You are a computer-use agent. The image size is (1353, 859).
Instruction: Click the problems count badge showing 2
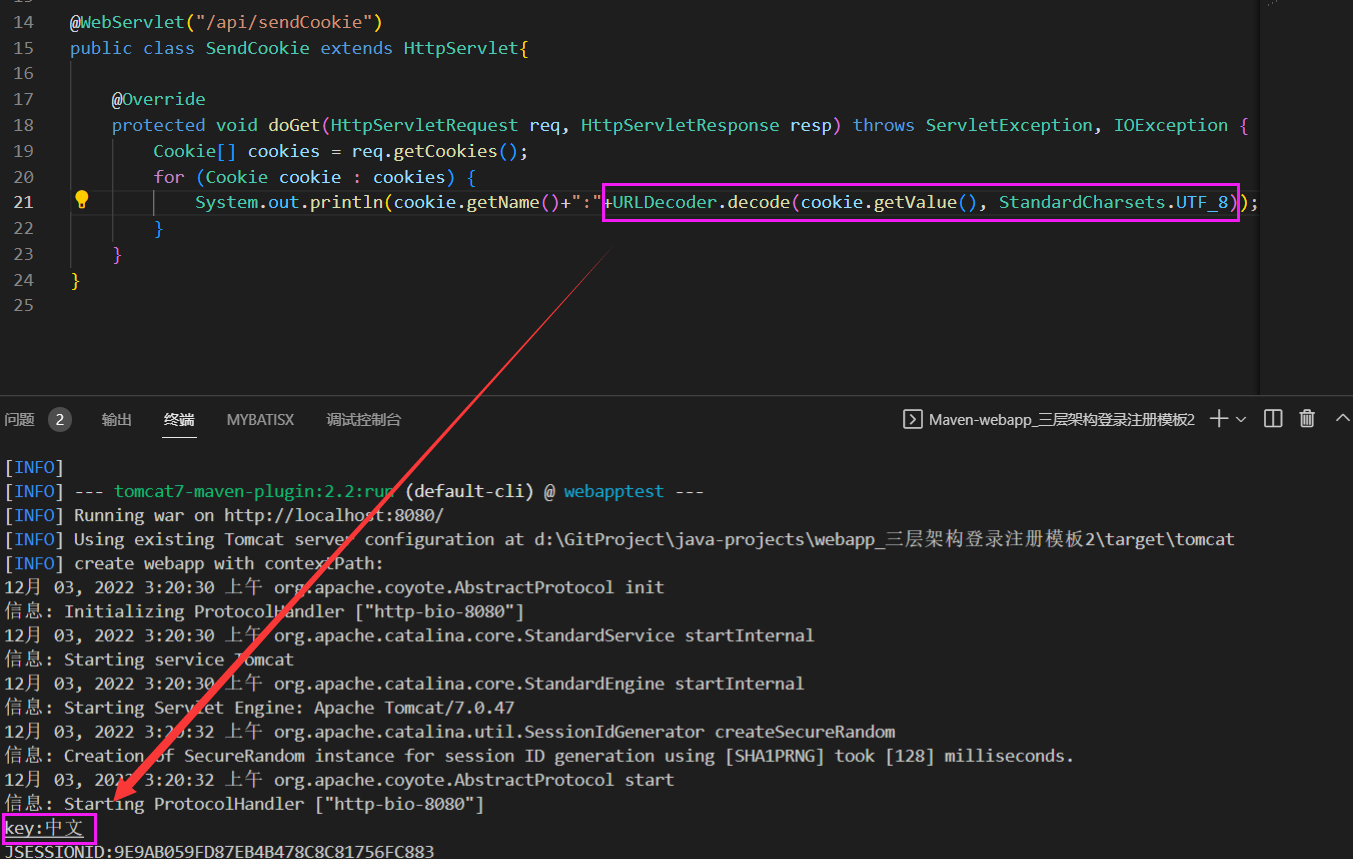click(59, 420)
